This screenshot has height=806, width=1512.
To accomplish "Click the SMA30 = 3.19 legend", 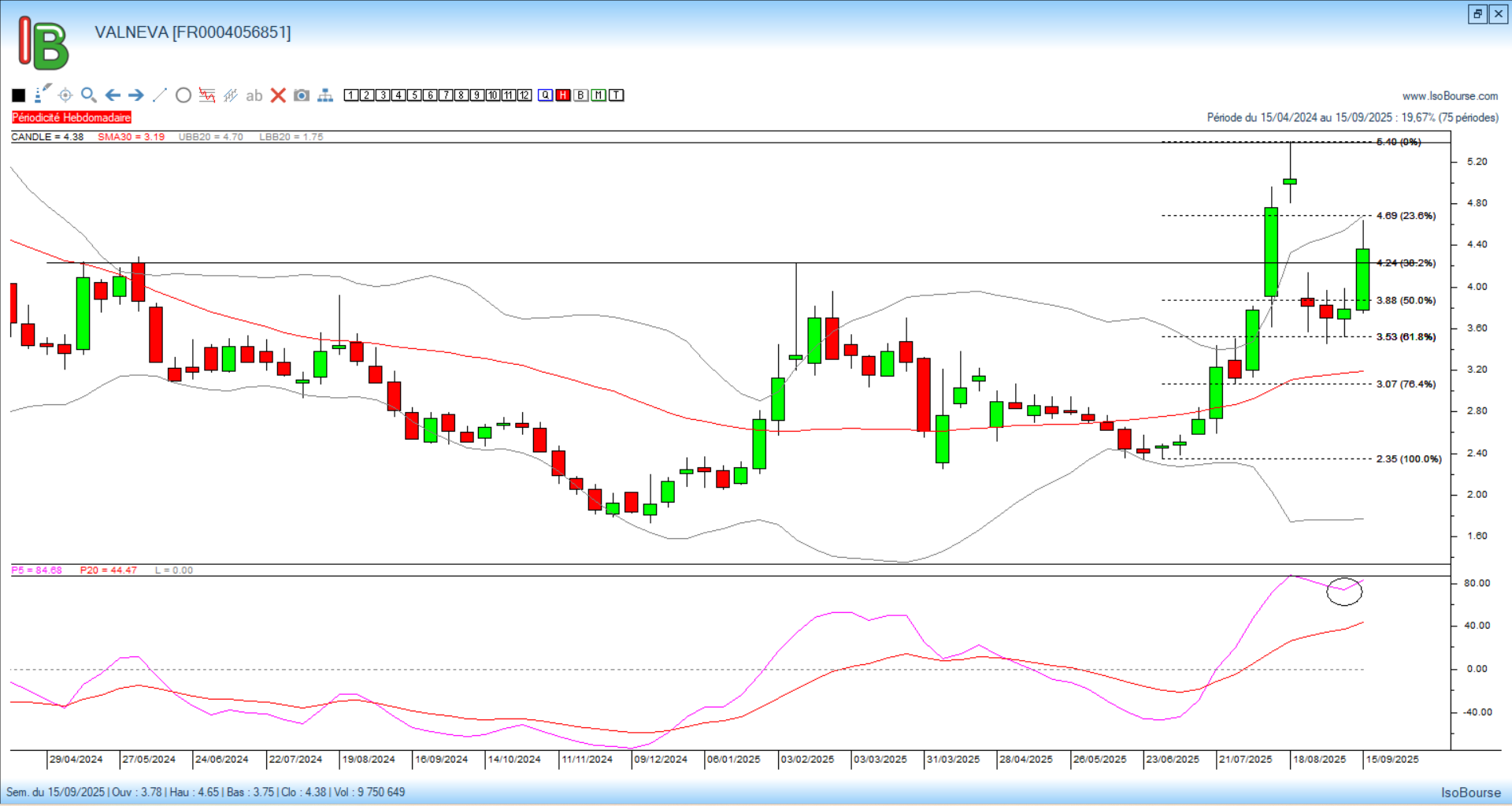I will [x=131, y=137].
